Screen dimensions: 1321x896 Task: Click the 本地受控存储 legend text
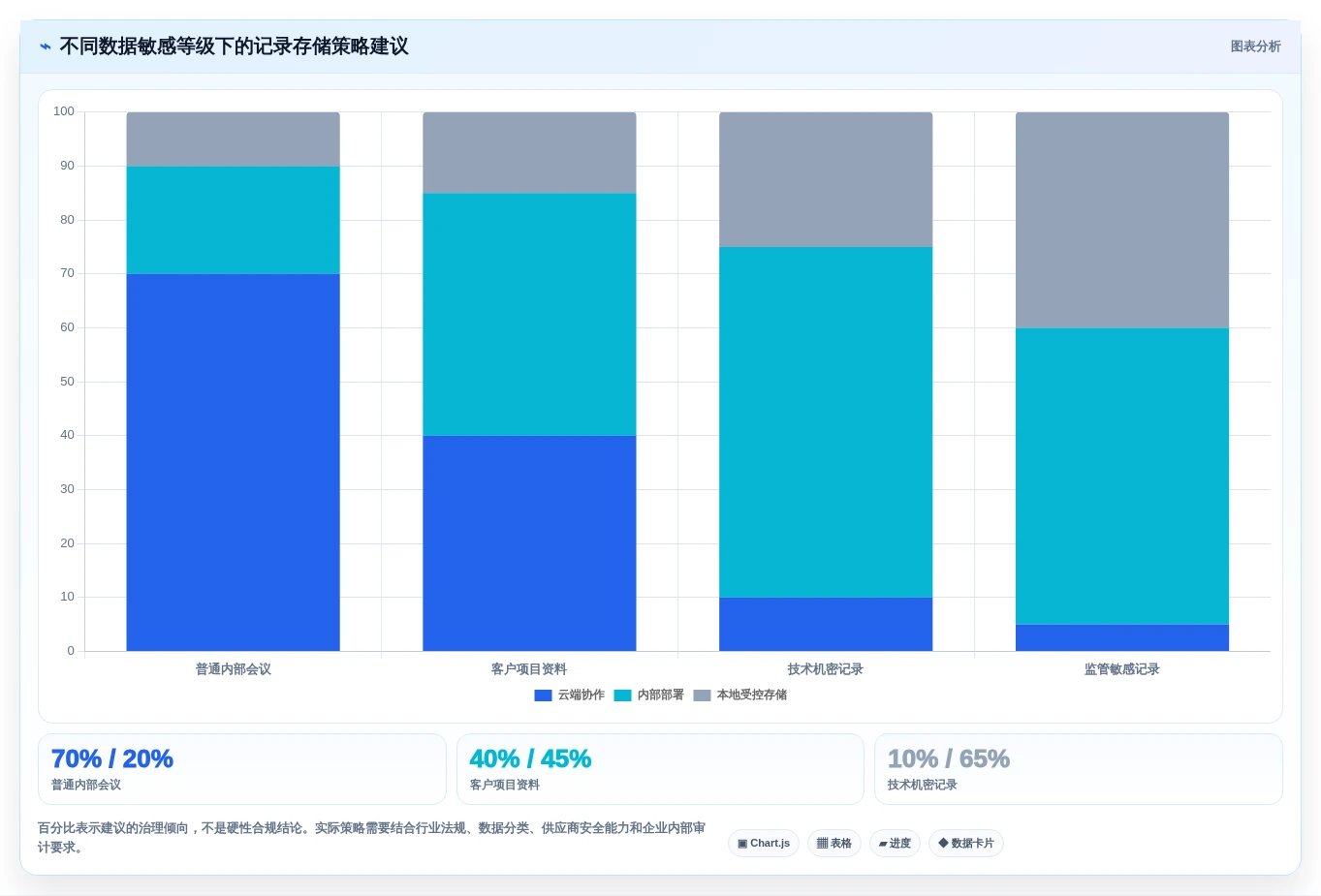[x=751, y=695]
